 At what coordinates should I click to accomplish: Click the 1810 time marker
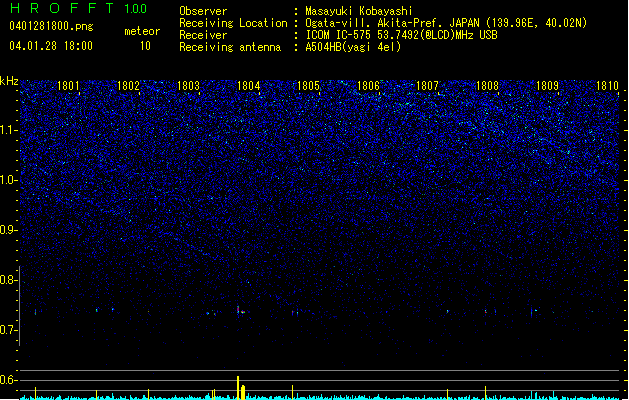[607, 86]
